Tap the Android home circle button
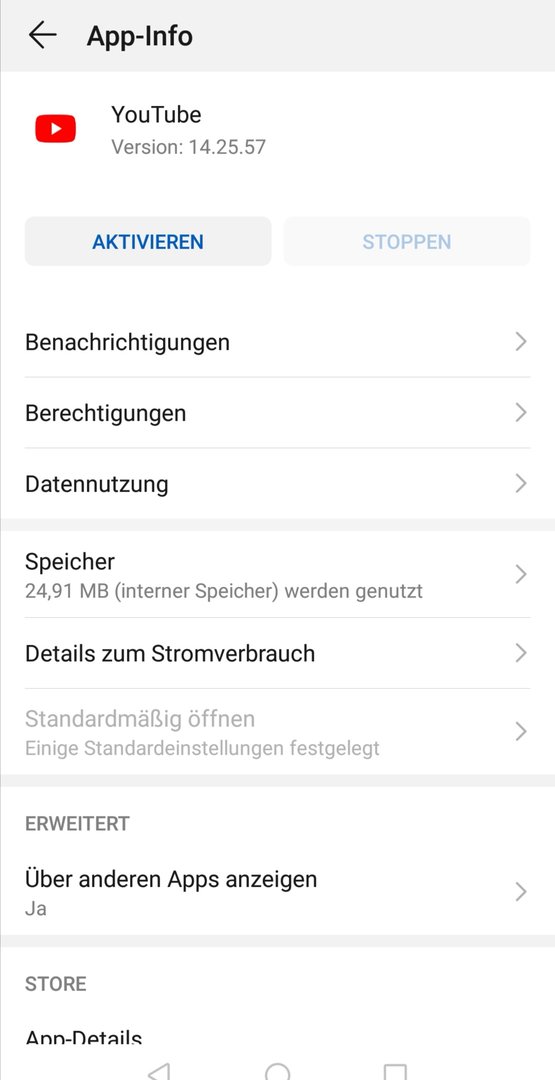 (x=278, y=1071)
